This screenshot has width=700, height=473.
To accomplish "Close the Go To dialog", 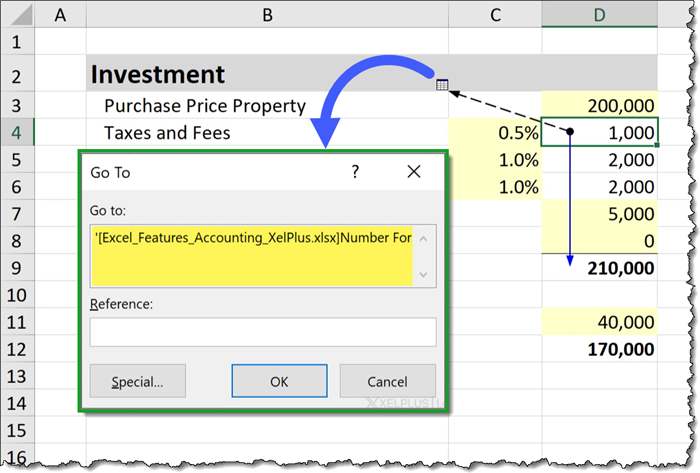I will pos(414,172).
